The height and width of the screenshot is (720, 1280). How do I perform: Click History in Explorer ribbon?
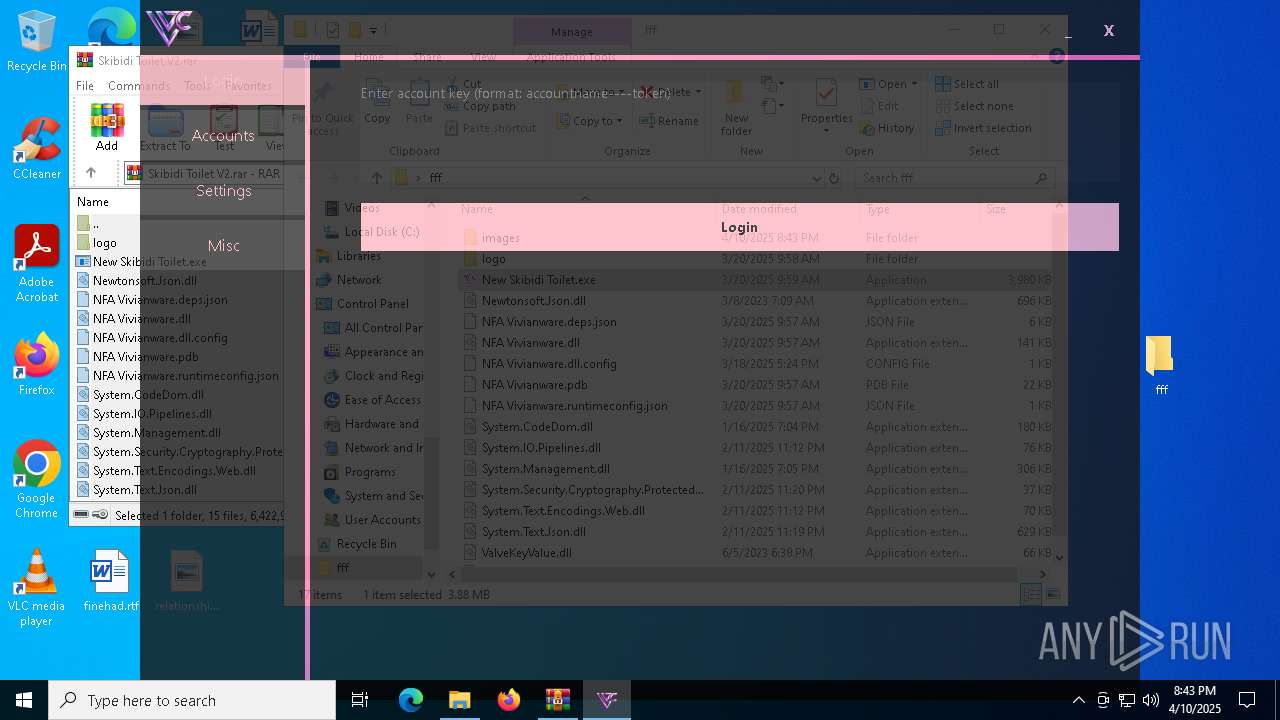coord(886,128)
